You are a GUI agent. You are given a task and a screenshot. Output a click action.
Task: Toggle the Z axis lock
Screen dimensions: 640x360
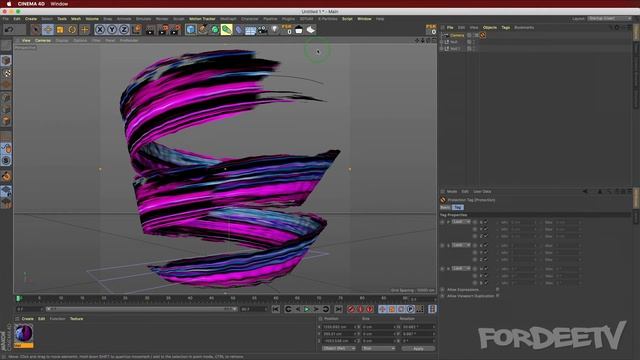tap(124, 29)
